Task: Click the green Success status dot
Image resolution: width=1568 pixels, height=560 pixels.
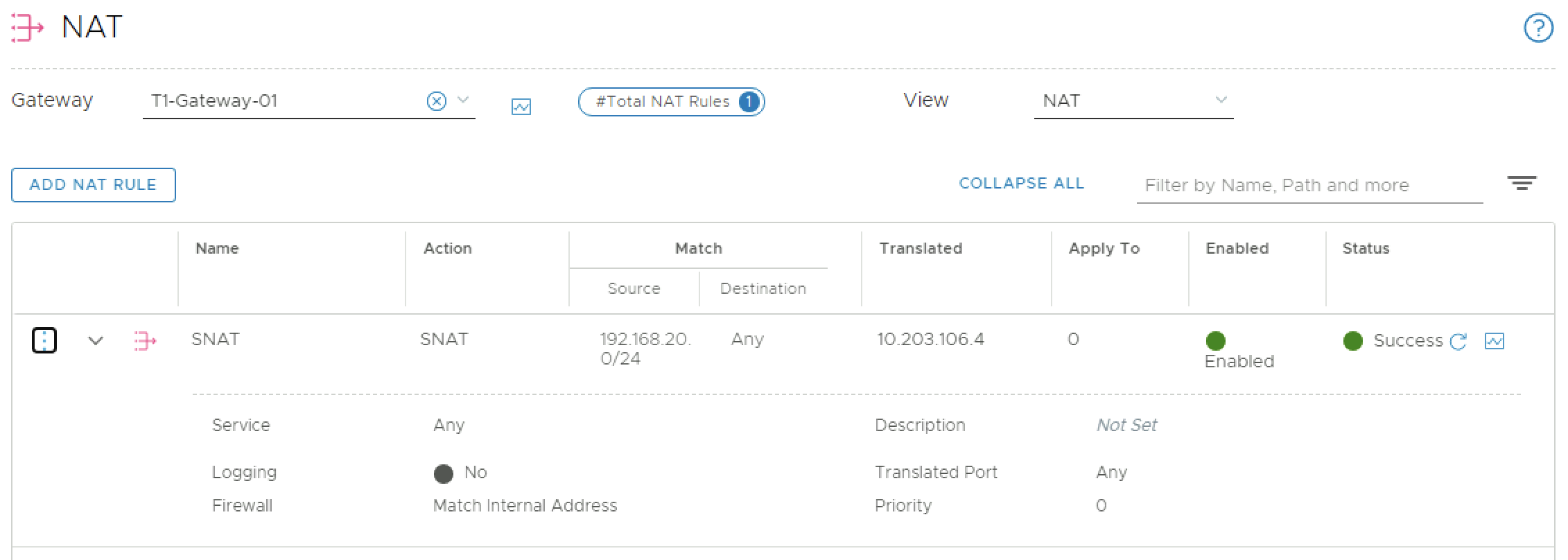Action: coord(1353,340)
